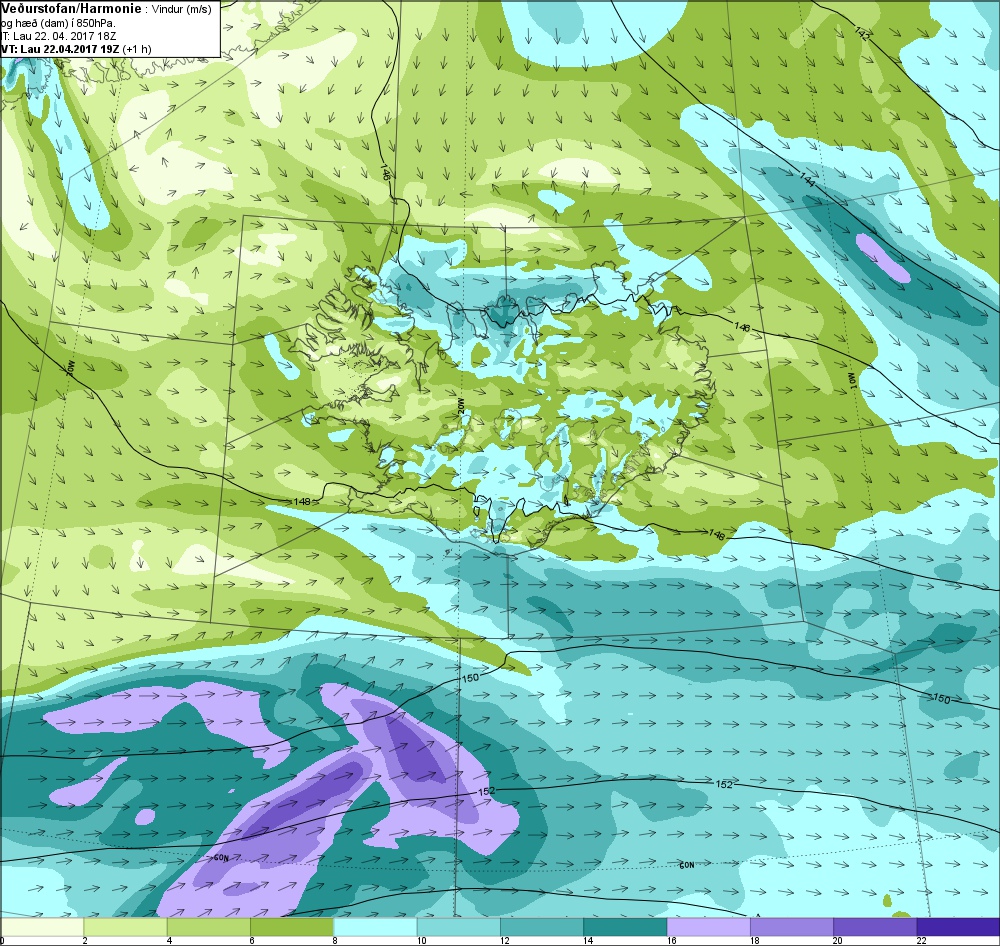Select the 8–10 m/s pale cyan legend swatch
The width and height of the screenshot is (1000, 946).
coord(375,926)
